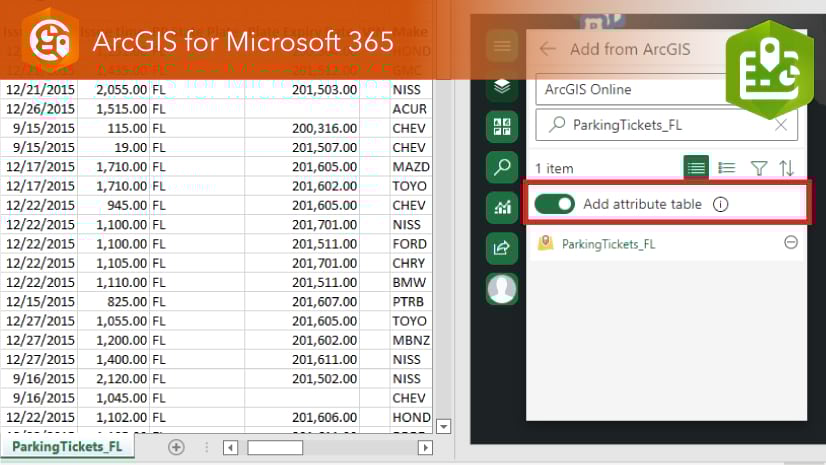Toggle Add attribute table switch
The image size is (826, 465).
pos(555,204)
